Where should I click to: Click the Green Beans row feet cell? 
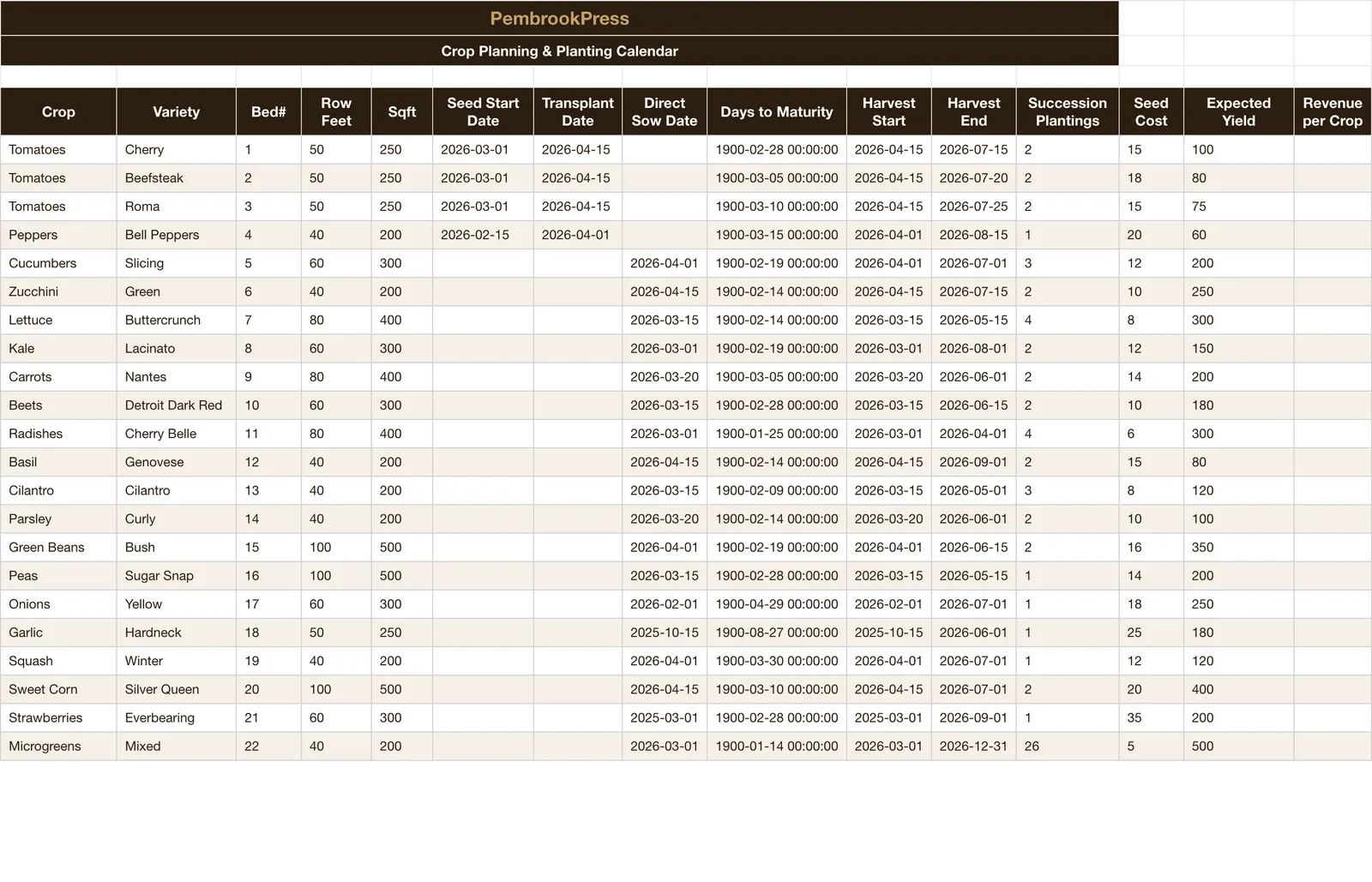tap(336, 547)
